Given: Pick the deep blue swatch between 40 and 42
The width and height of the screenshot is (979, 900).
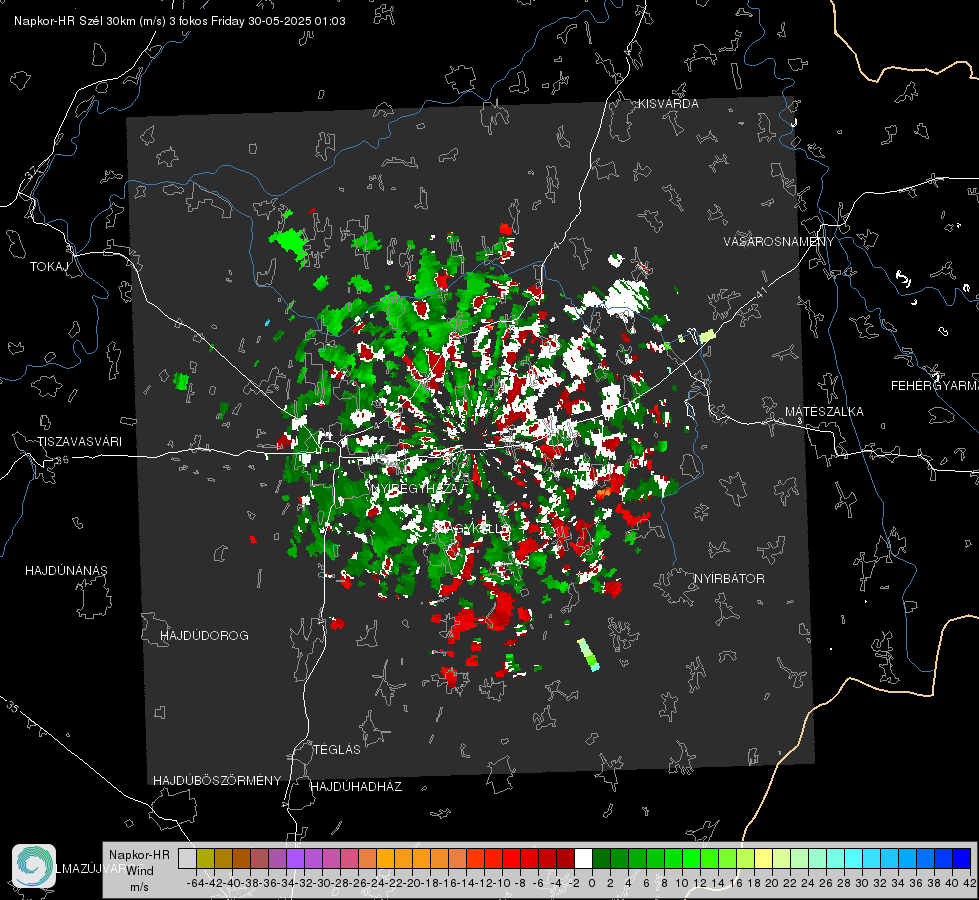Looking at the screenshot, I should [x=962, y=858].
